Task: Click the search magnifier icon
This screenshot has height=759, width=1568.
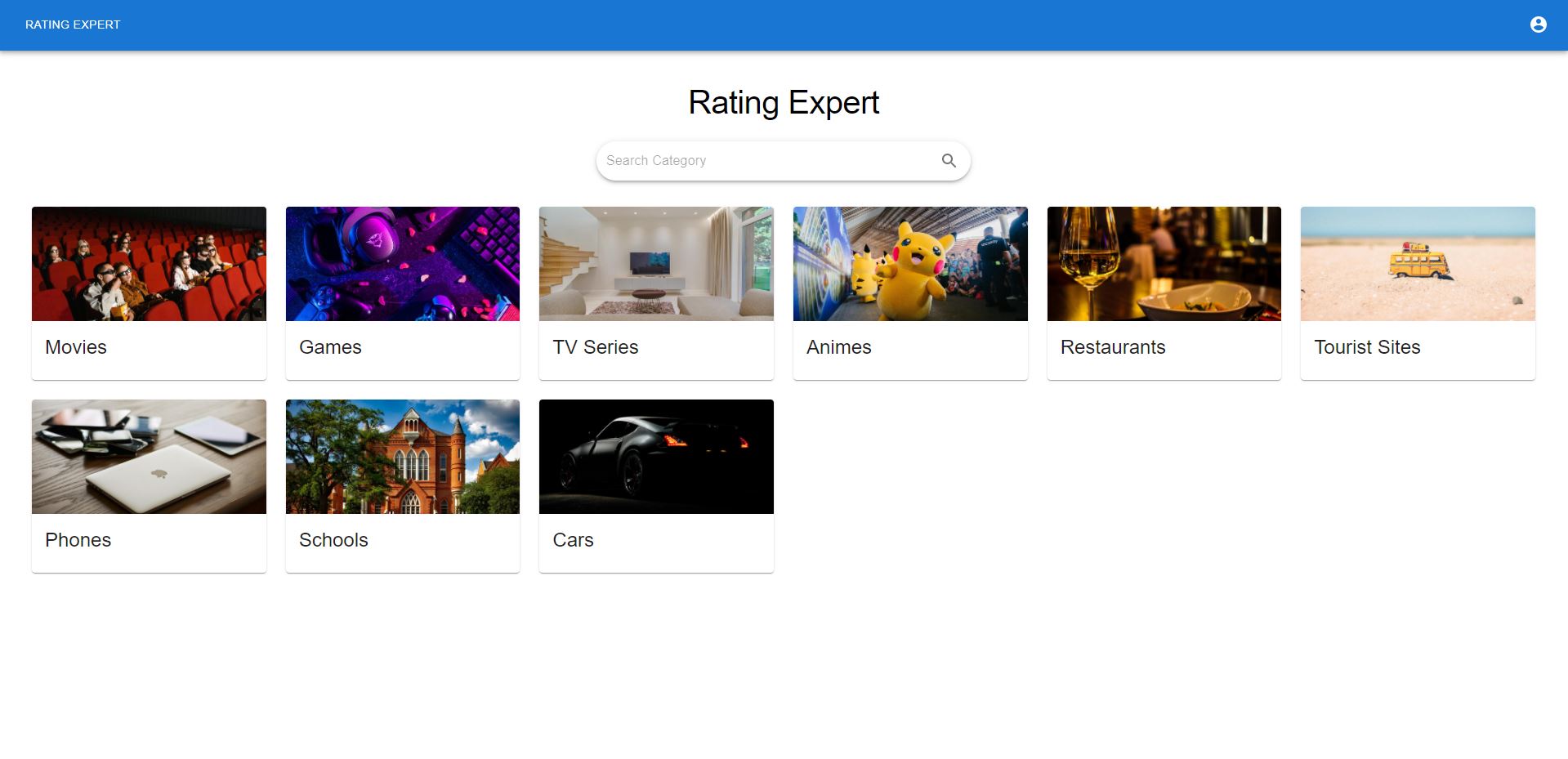Action: click(x=949, y=161)
